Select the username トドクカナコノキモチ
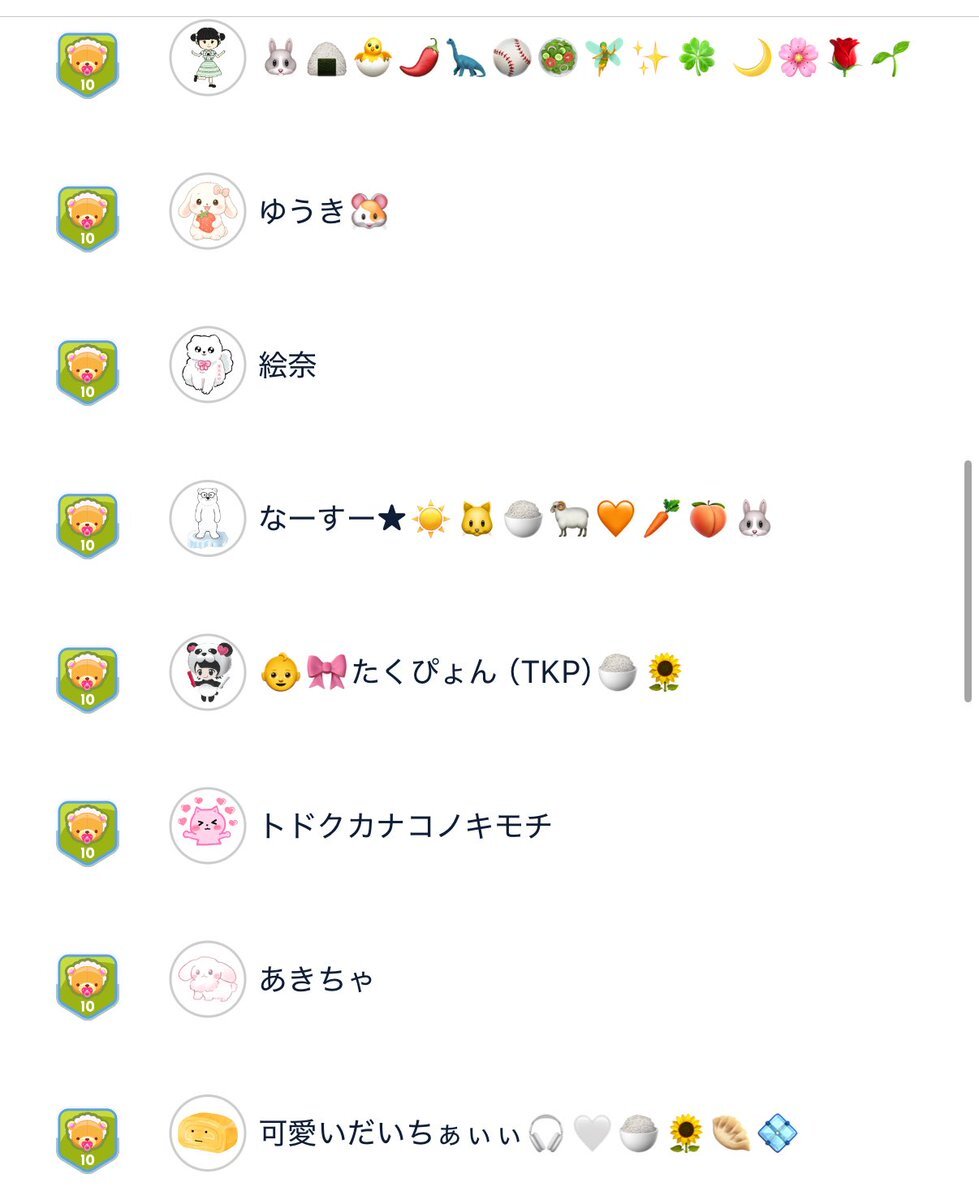979x1200 pixels. click(x=406, y=826)
